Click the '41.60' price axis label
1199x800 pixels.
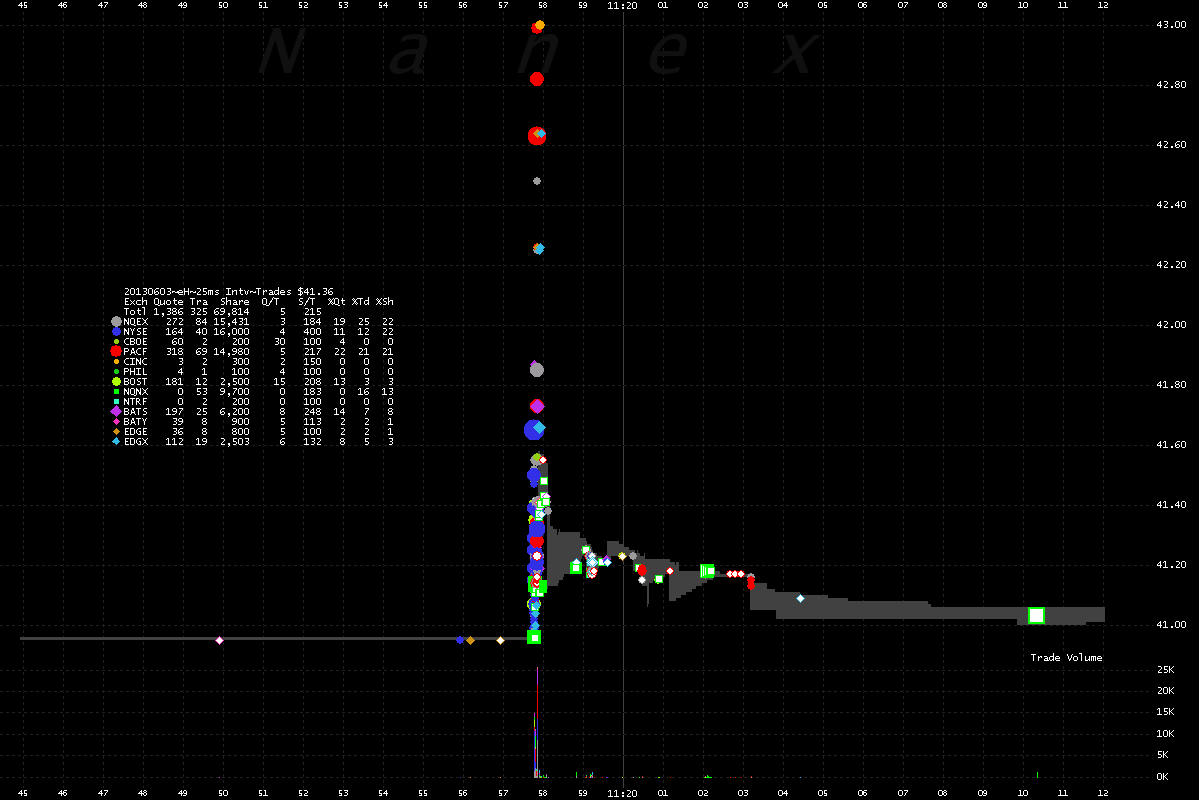click(x=1171, y=444)
